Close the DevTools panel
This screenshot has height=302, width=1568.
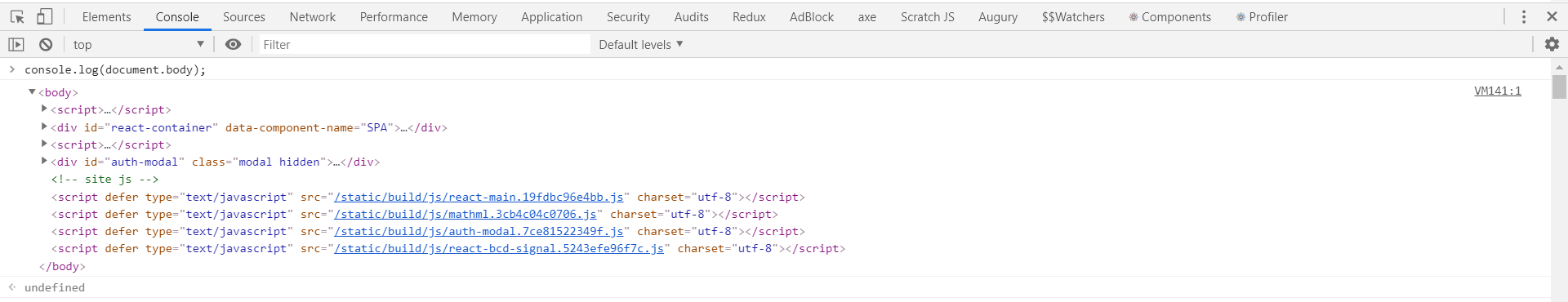[1552, 16]
